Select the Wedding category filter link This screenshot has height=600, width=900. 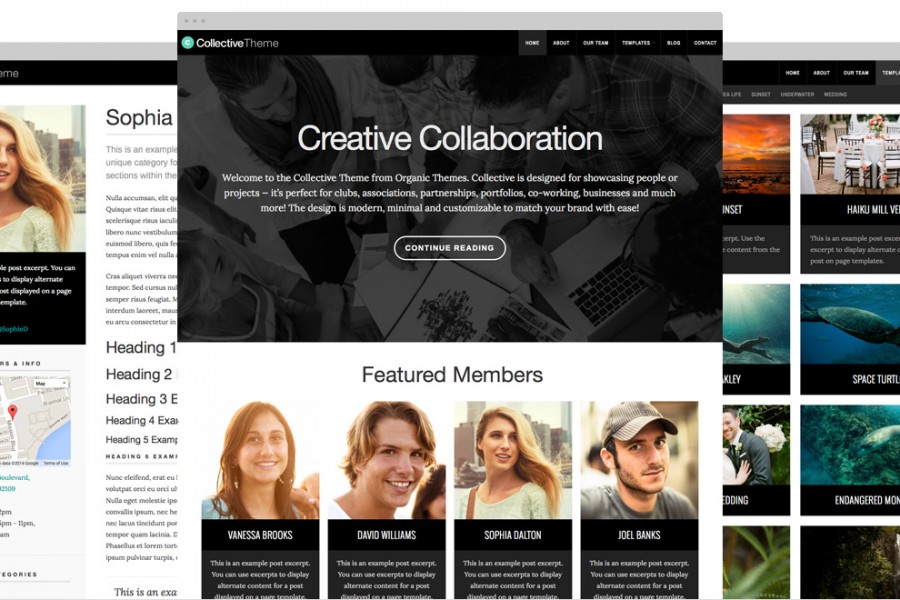tap(835, 94)
